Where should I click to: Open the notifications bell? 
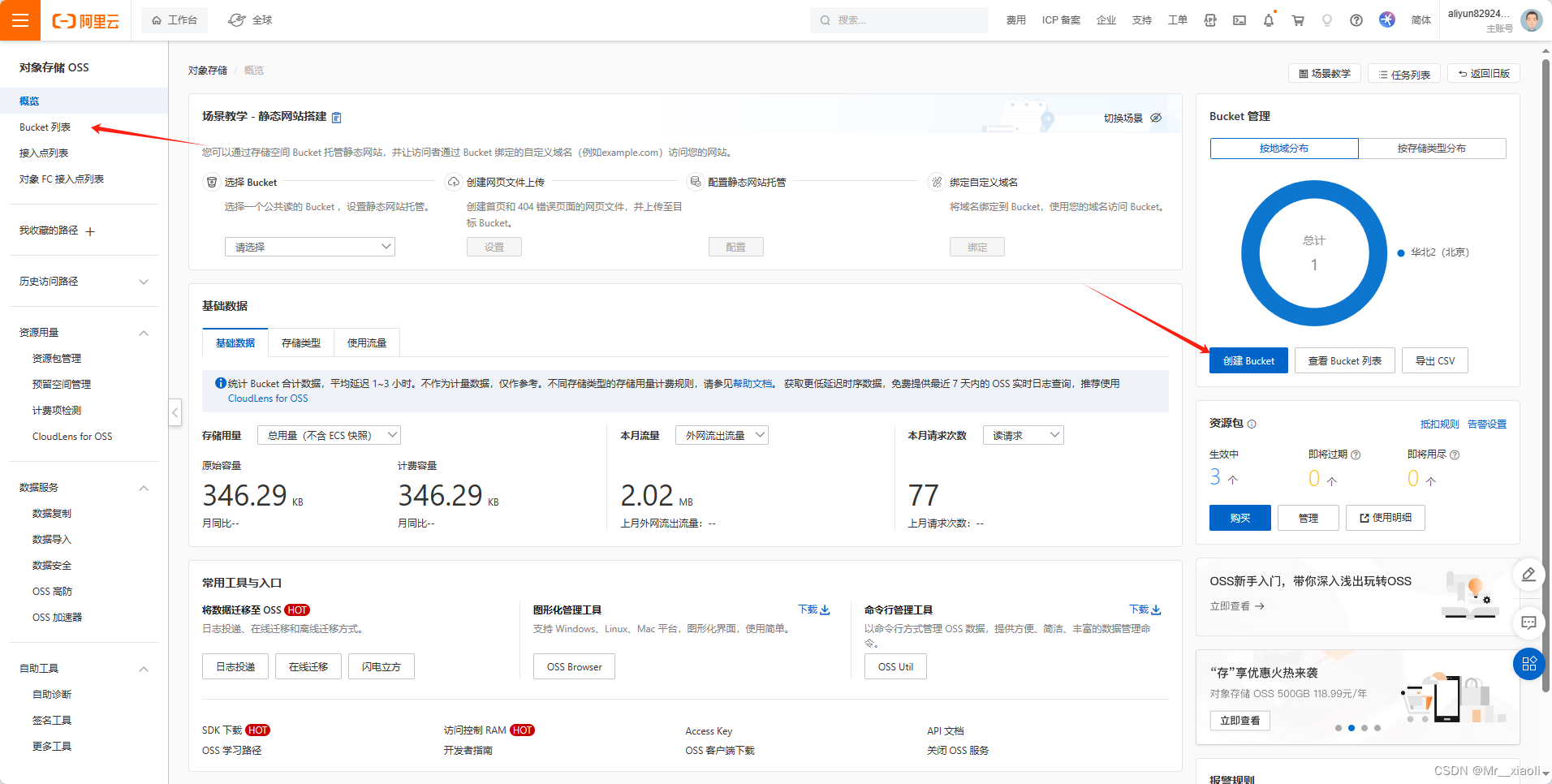click(1269, 20)
